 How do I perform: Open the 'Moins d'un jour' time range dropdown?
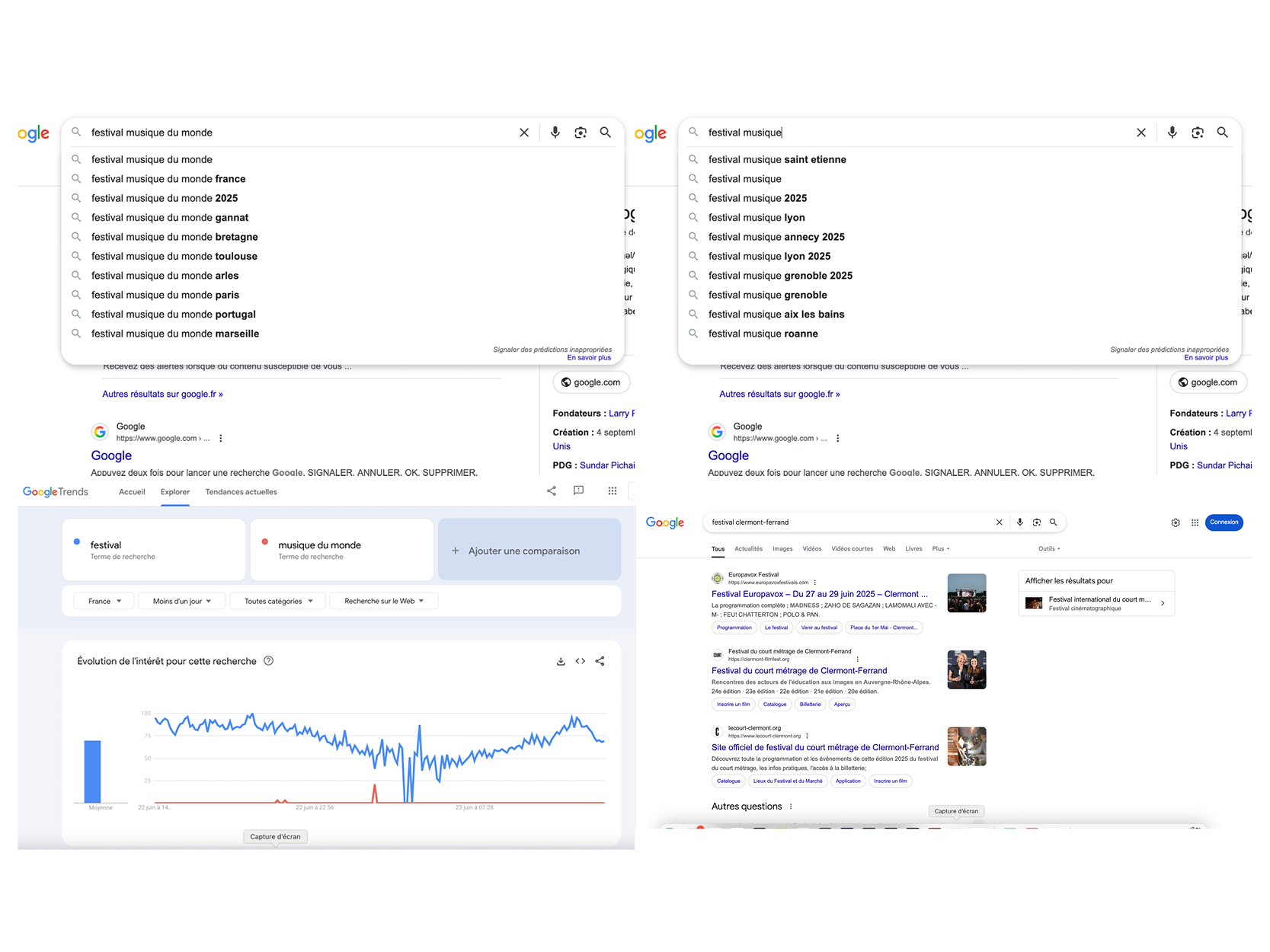[x=182, y=601]
